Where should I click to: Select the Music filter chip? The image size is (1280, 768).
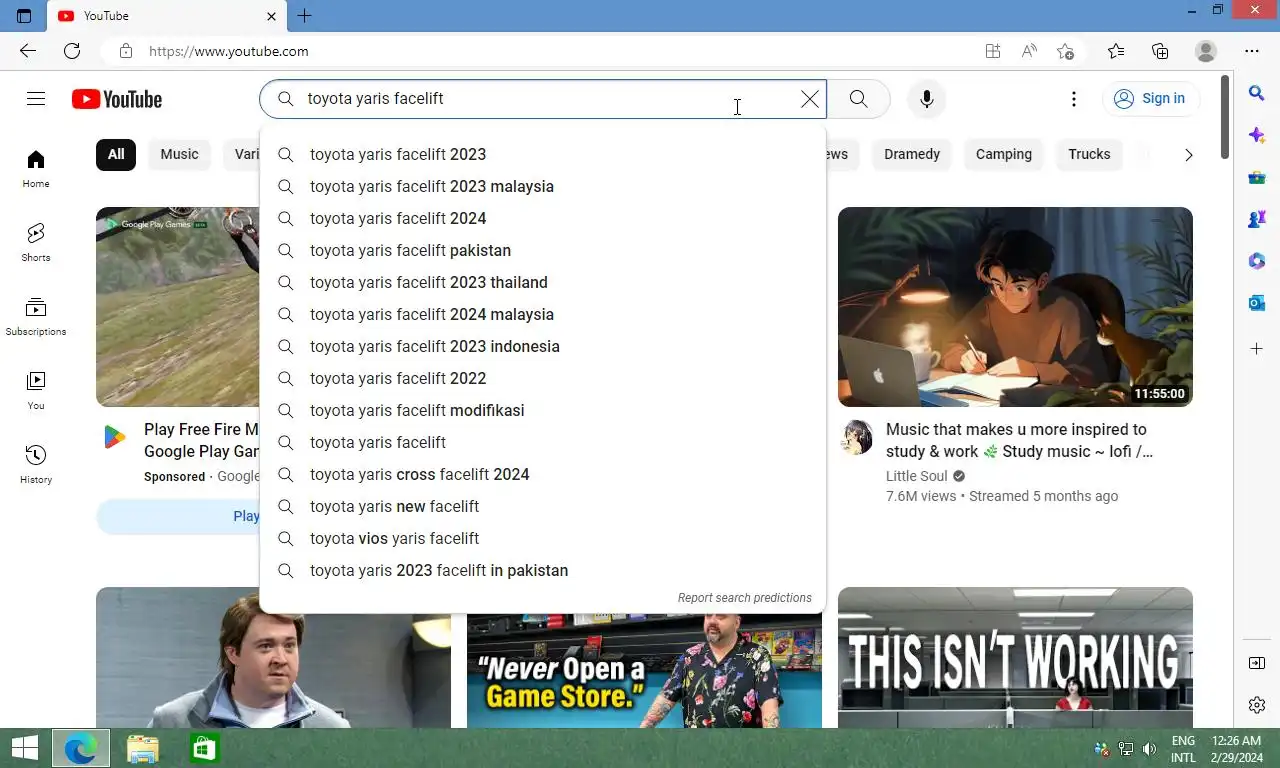click(180, 154)
